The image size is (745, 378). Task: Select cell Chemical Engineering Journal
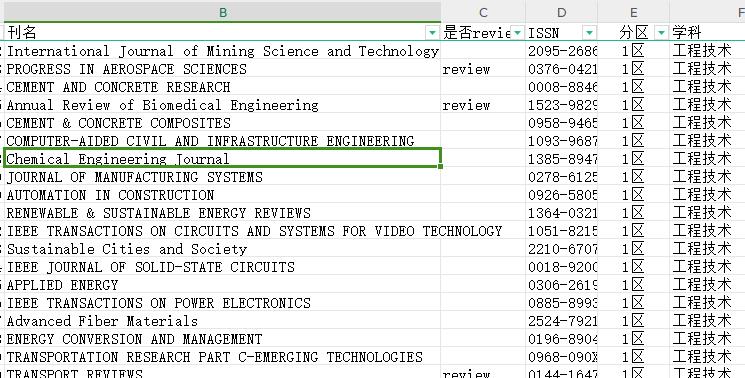(222, 158)
